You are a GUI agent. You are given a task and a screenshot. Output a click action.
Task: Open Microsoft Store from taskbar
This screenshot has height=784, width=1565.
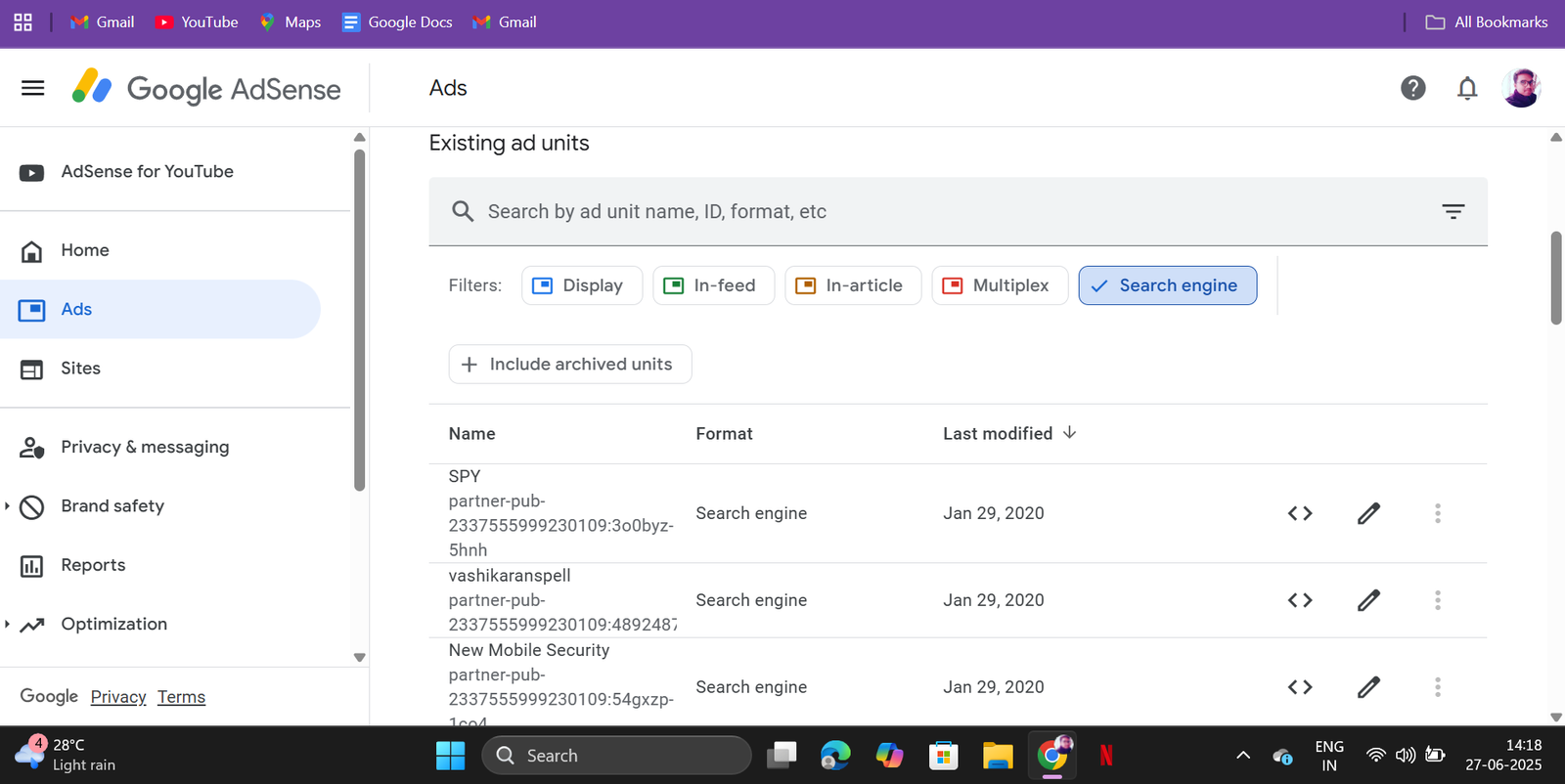pyautogui.click(x=943, y=756)
